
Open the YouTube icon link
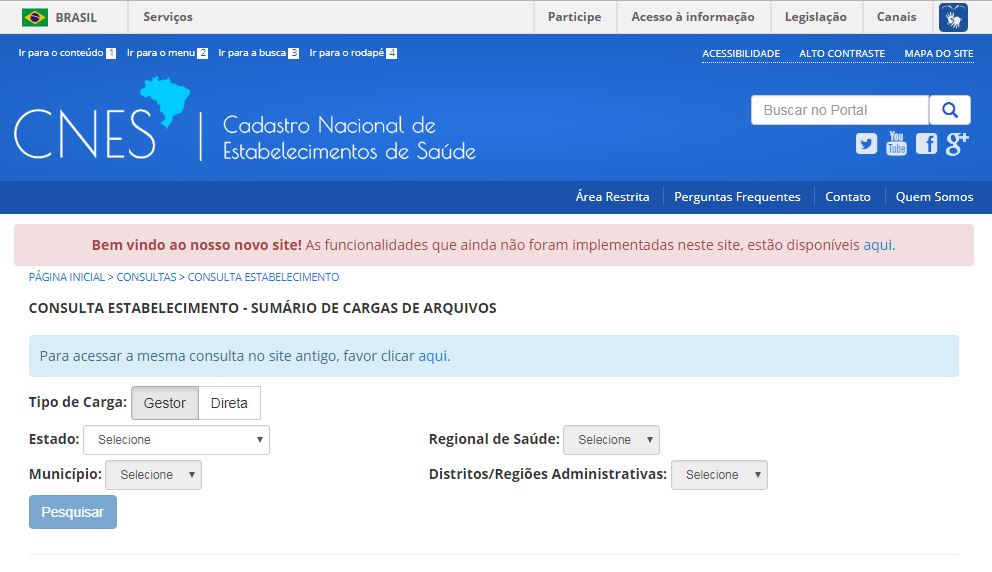[x=896, y=143]
